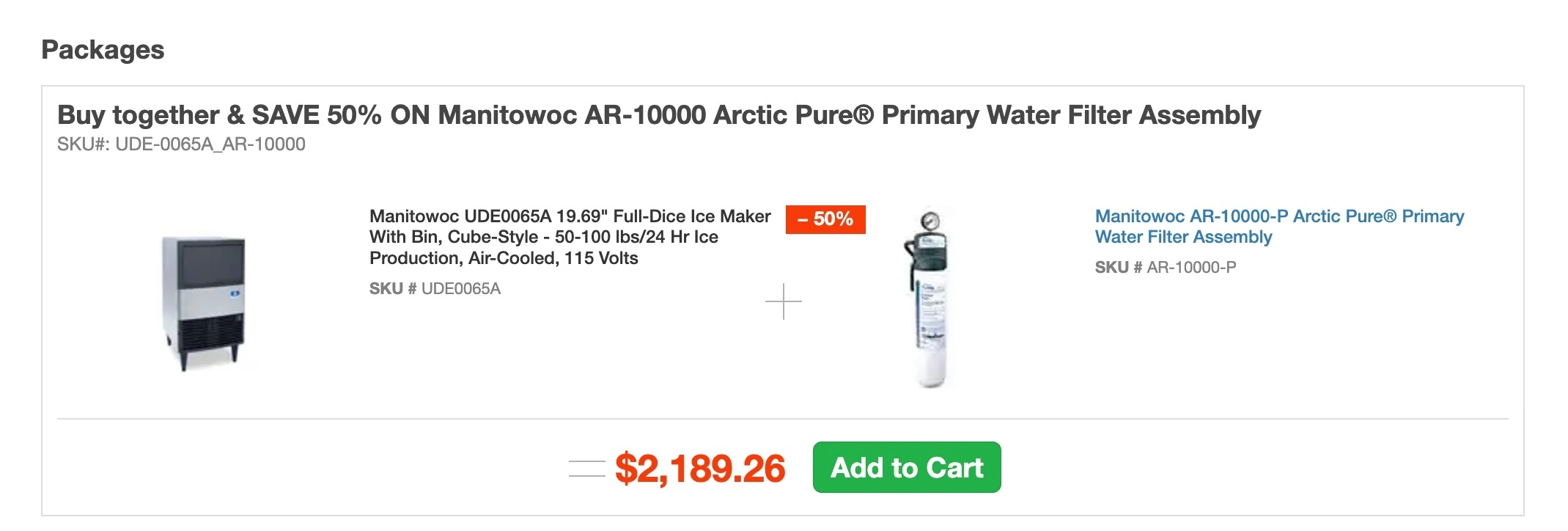Click the white bottom of the filter cartridge
The height and width of the screenshot is (531, 1568).
pyautogui.click(x=932, y=372)
